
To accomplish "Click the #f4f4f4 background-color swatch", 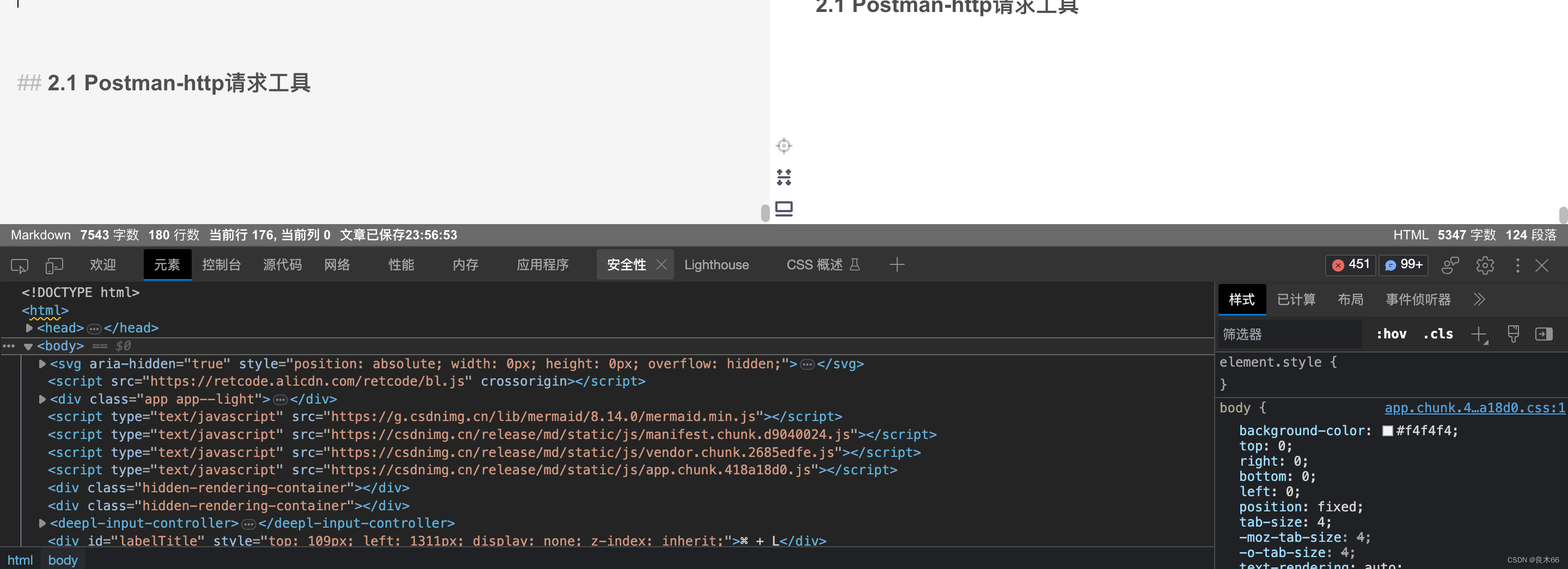I will click(x=1387, y=431).
